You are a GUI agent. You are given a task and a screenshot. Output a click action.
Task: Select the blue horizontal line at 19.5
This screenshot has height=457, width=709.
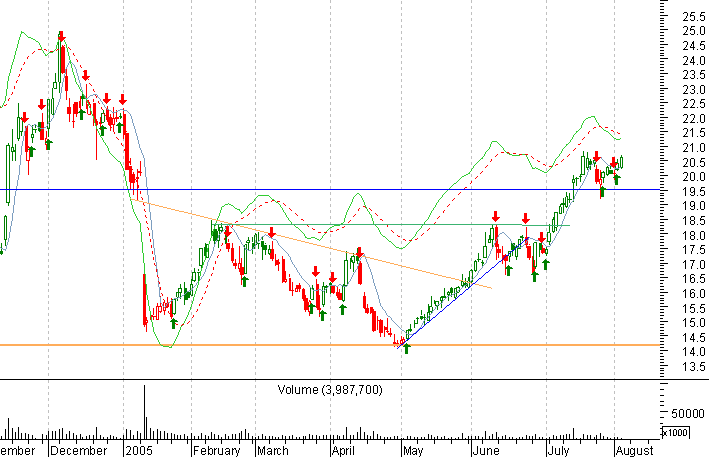coord(330,189)
